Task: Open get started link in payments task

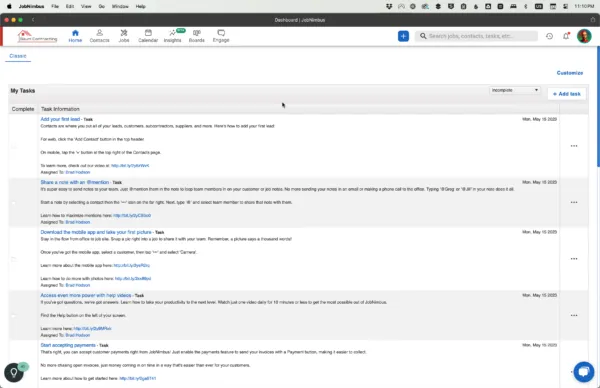Action: click(x=137, y=378)
